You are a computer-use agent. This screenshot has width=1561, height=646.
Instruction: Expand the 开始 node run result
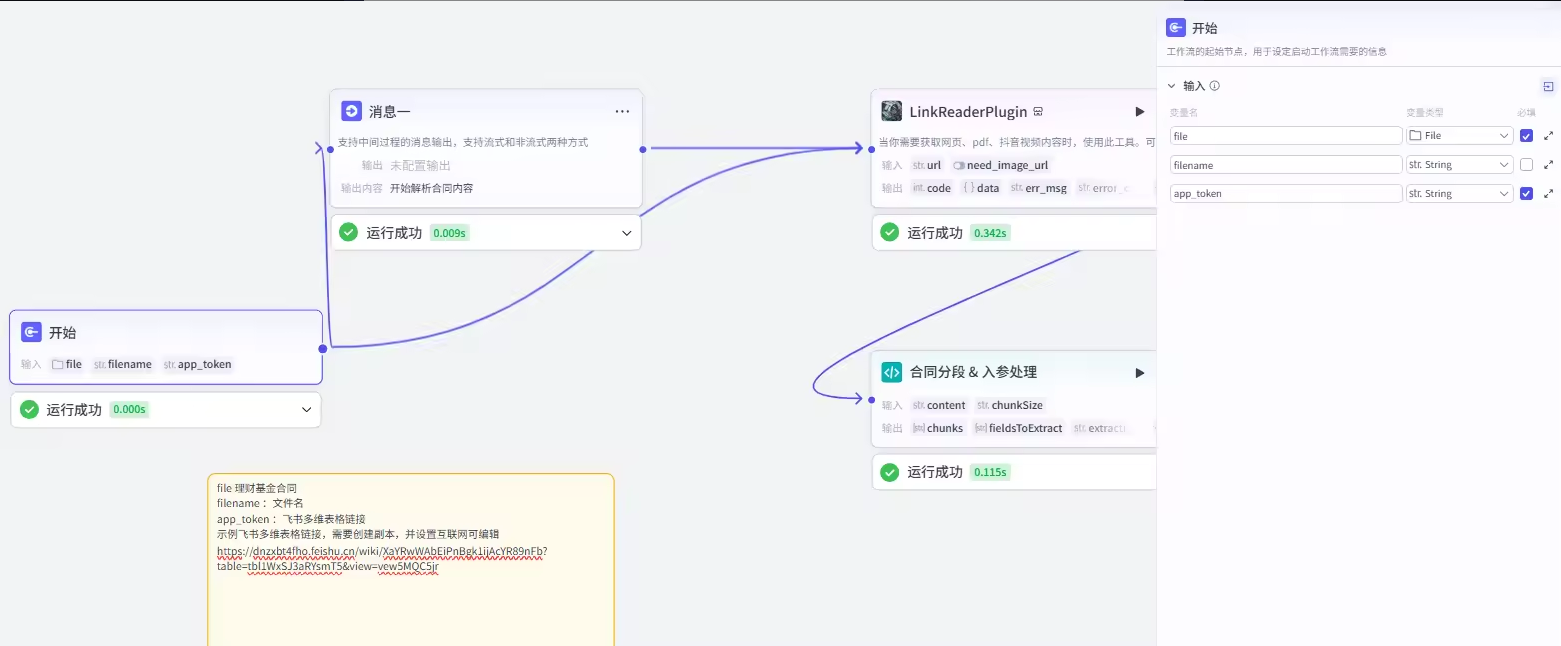click(x=306, y=410)
